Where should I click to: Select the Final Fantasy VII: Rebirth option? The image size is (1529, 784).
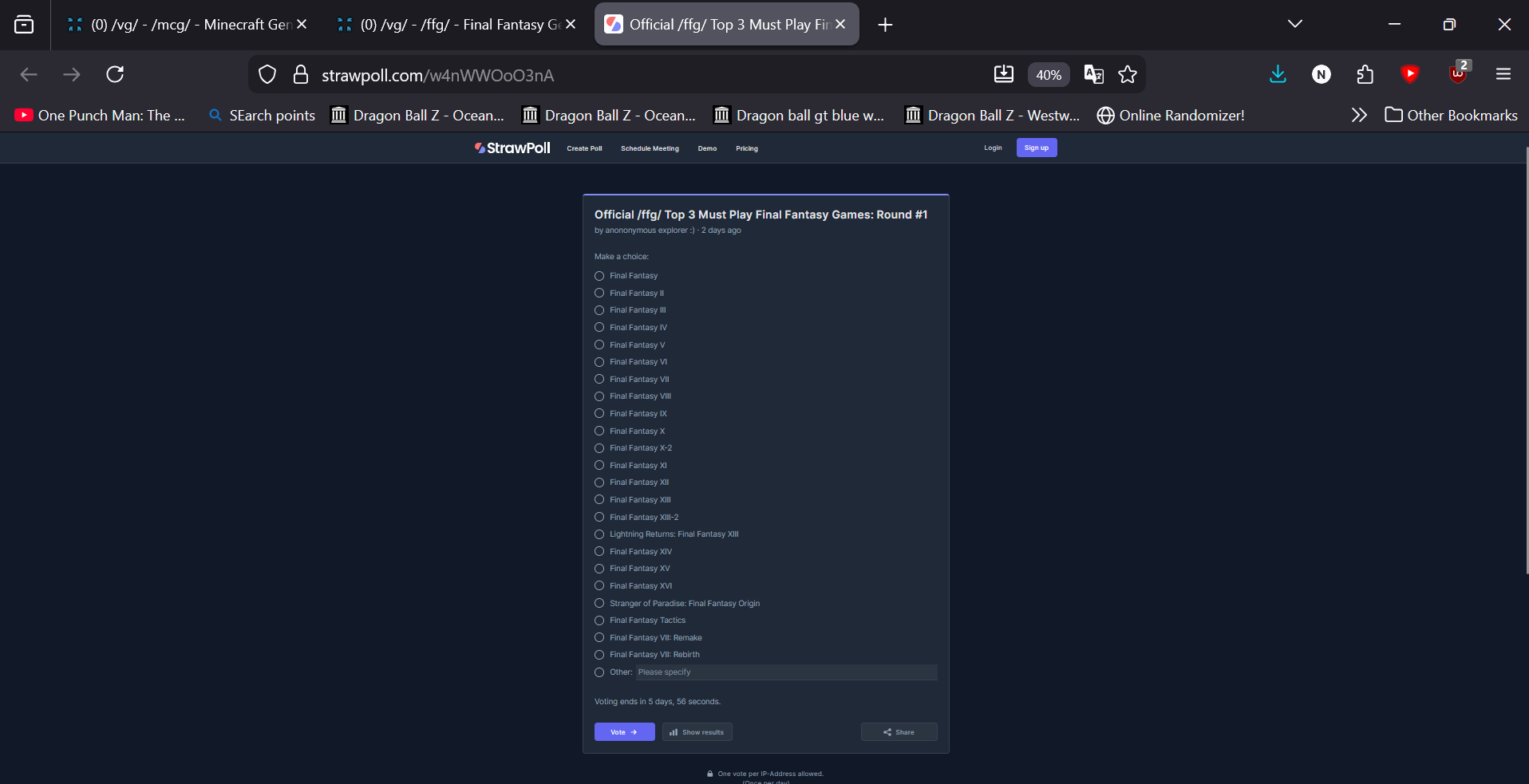click(599, 655)
